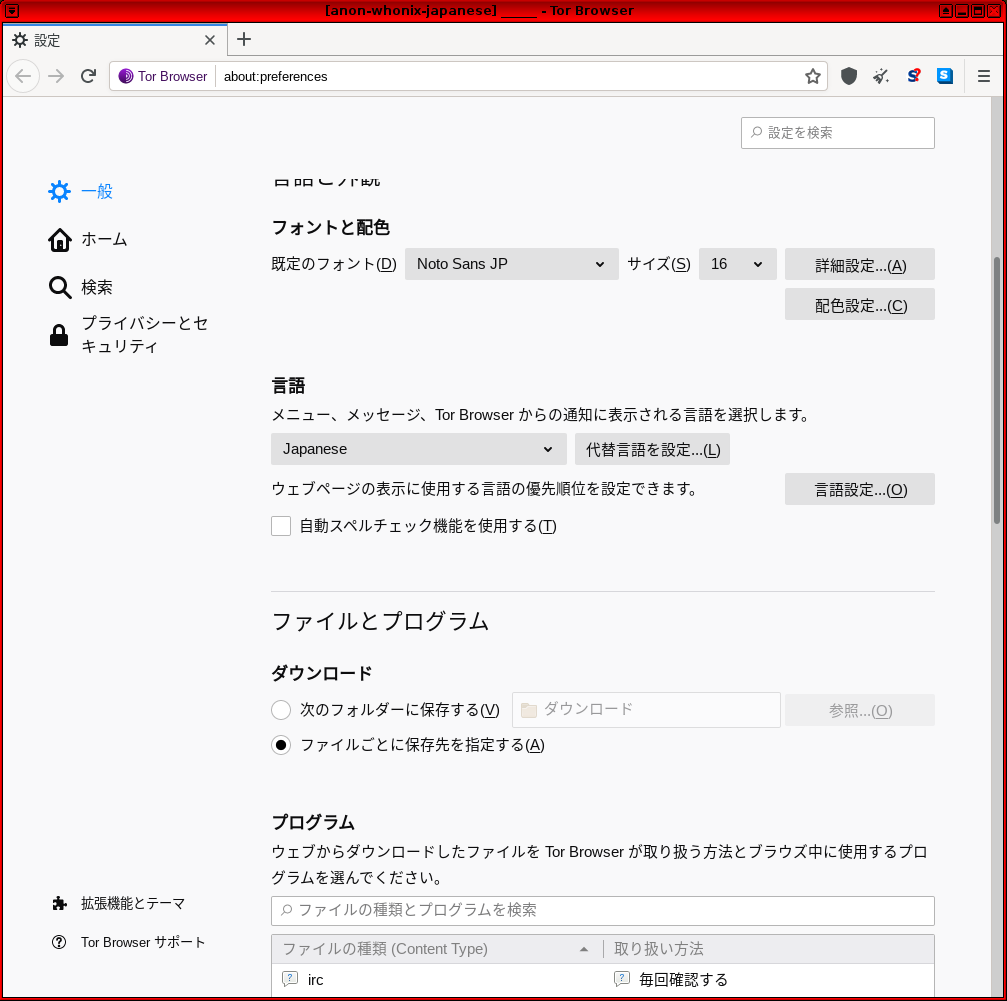Screen dimensions: 1007x1001
Task: Click the reload page icon
Action: 88,76
